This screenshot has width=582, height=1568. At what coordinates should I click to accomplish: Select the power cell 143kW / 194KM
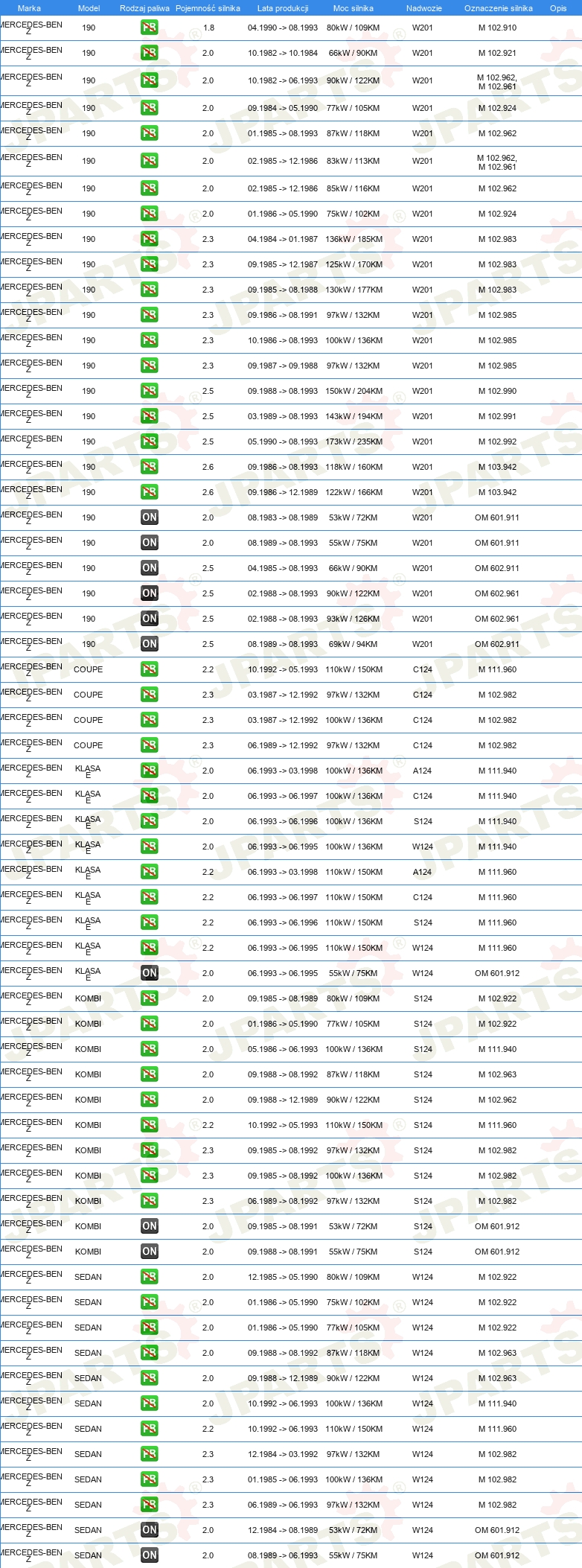point(354,416)
